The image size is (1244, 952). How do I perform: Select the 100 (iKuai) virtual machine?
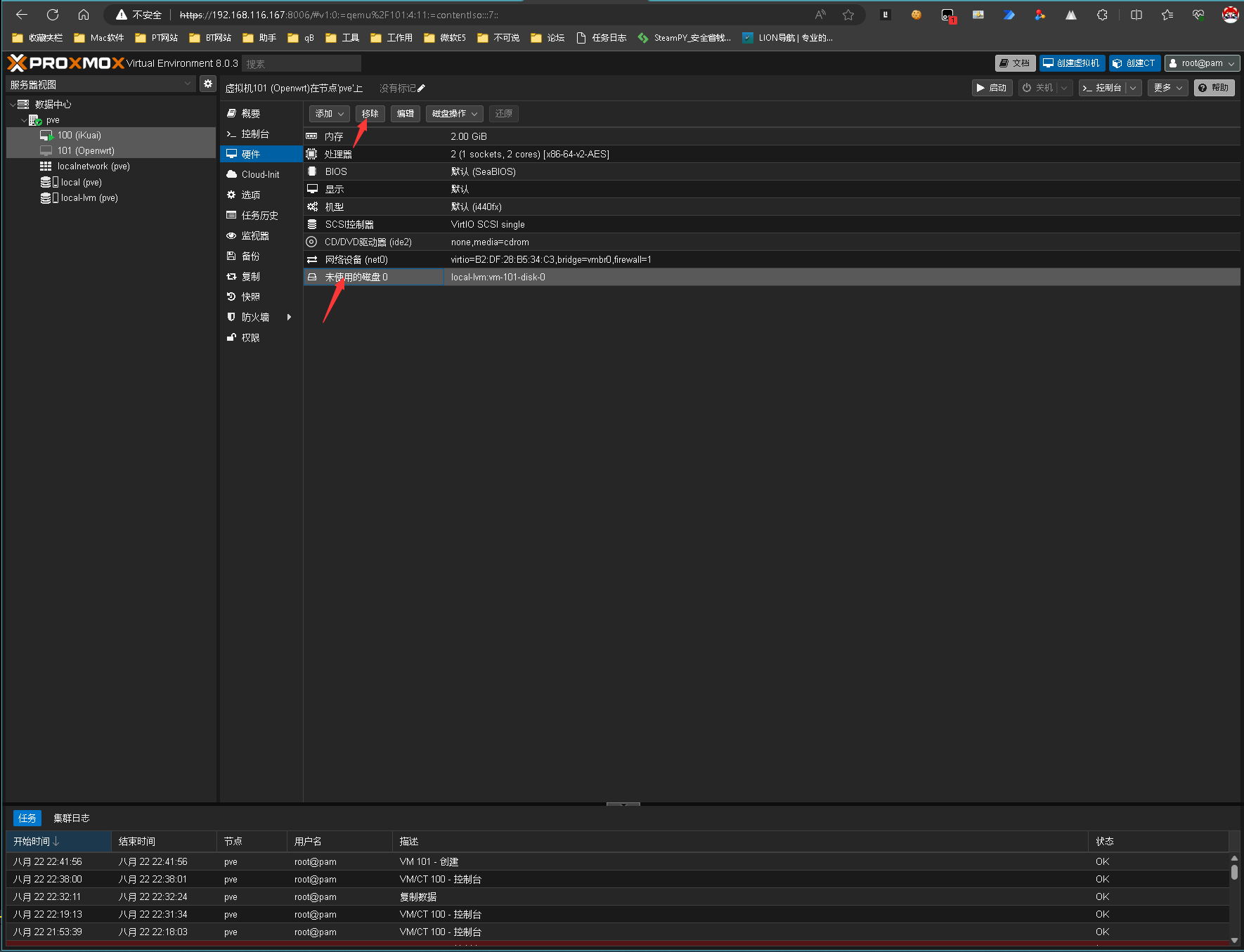79,135
